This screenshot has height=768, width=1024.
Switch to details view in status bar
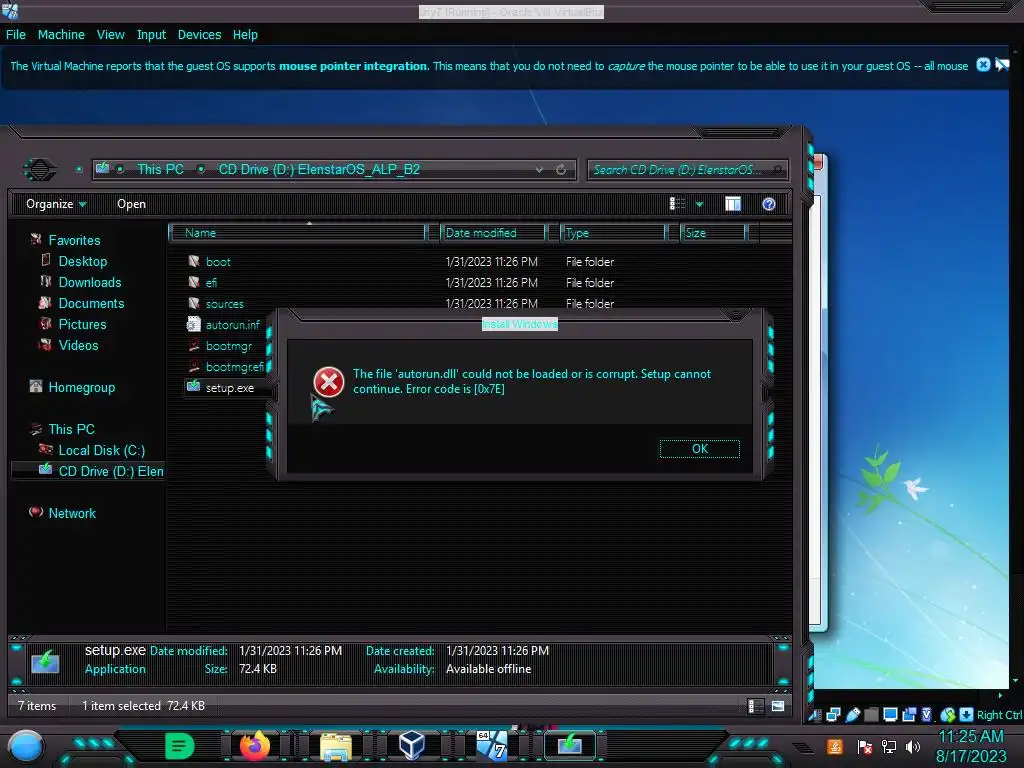pyautogui.click(x=756, y=706)
